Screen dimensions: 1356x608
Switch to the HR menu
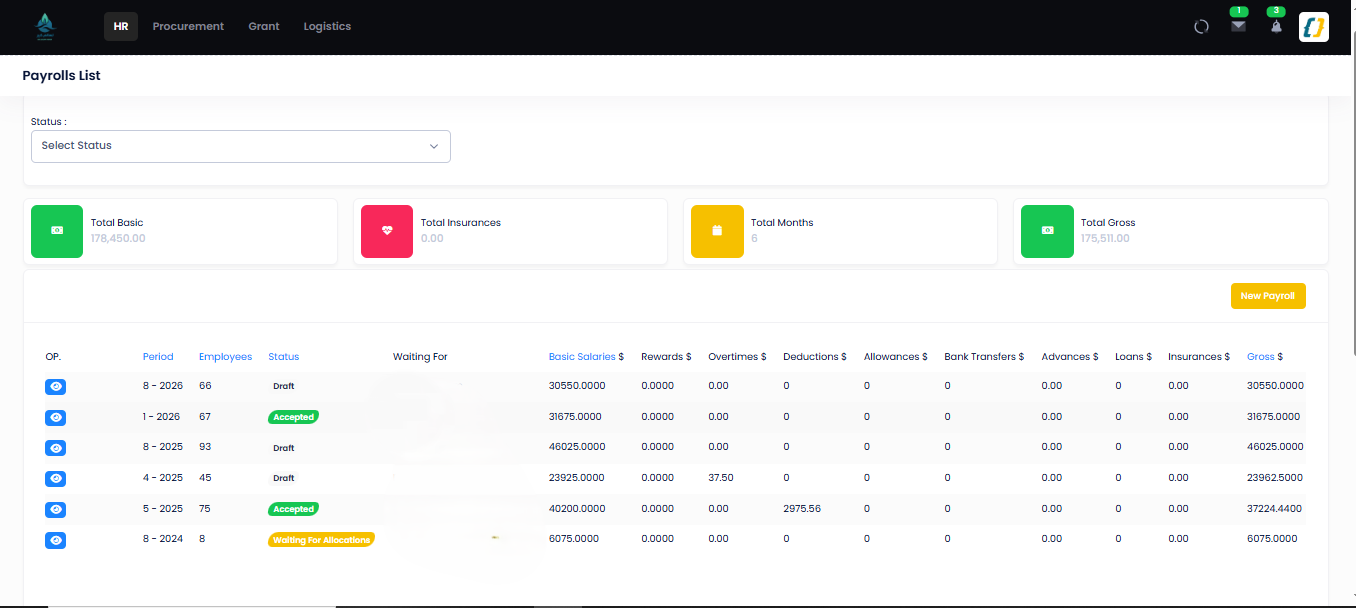coord(121,26)
